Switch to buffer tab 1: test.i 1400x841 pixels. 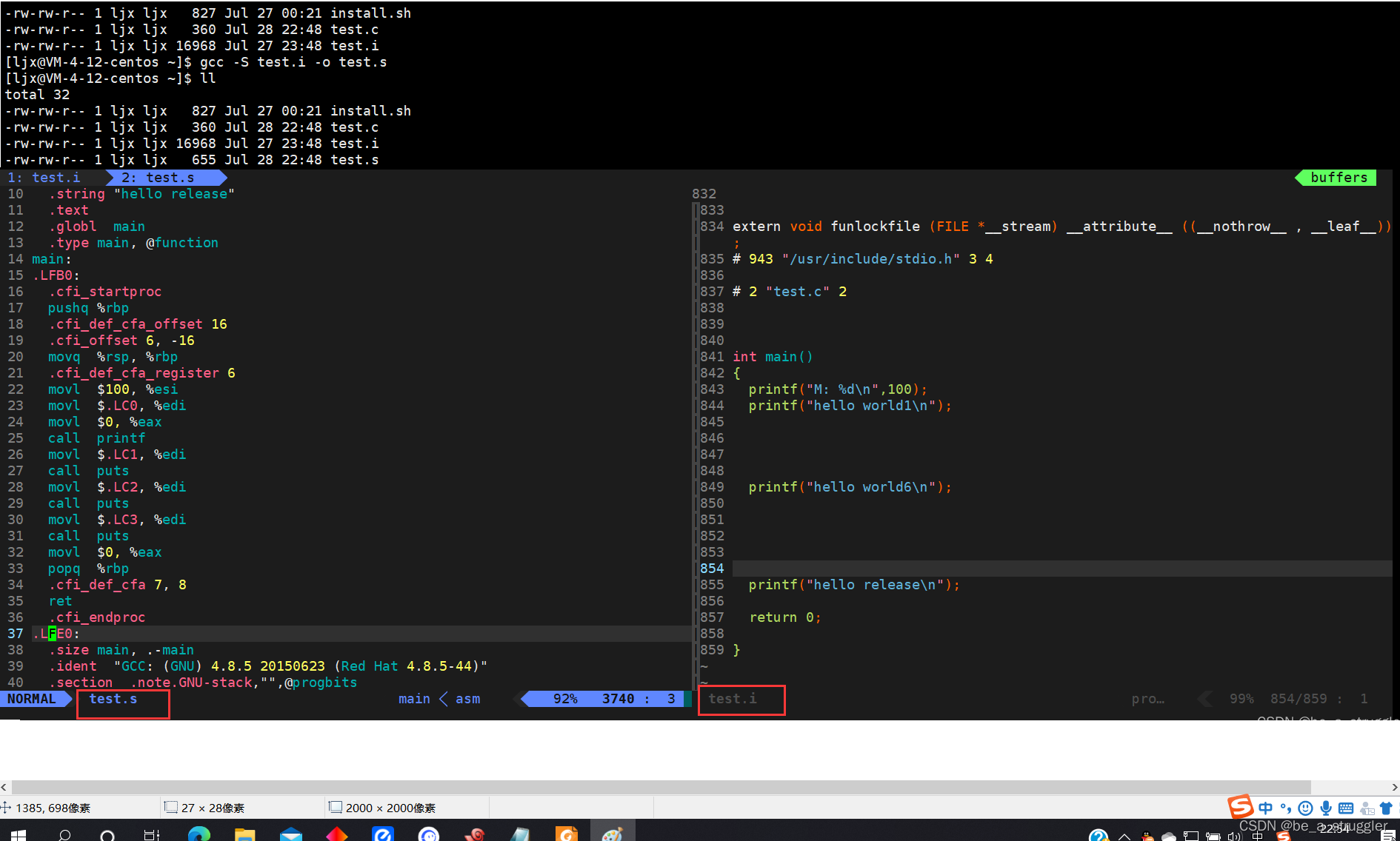44,178
